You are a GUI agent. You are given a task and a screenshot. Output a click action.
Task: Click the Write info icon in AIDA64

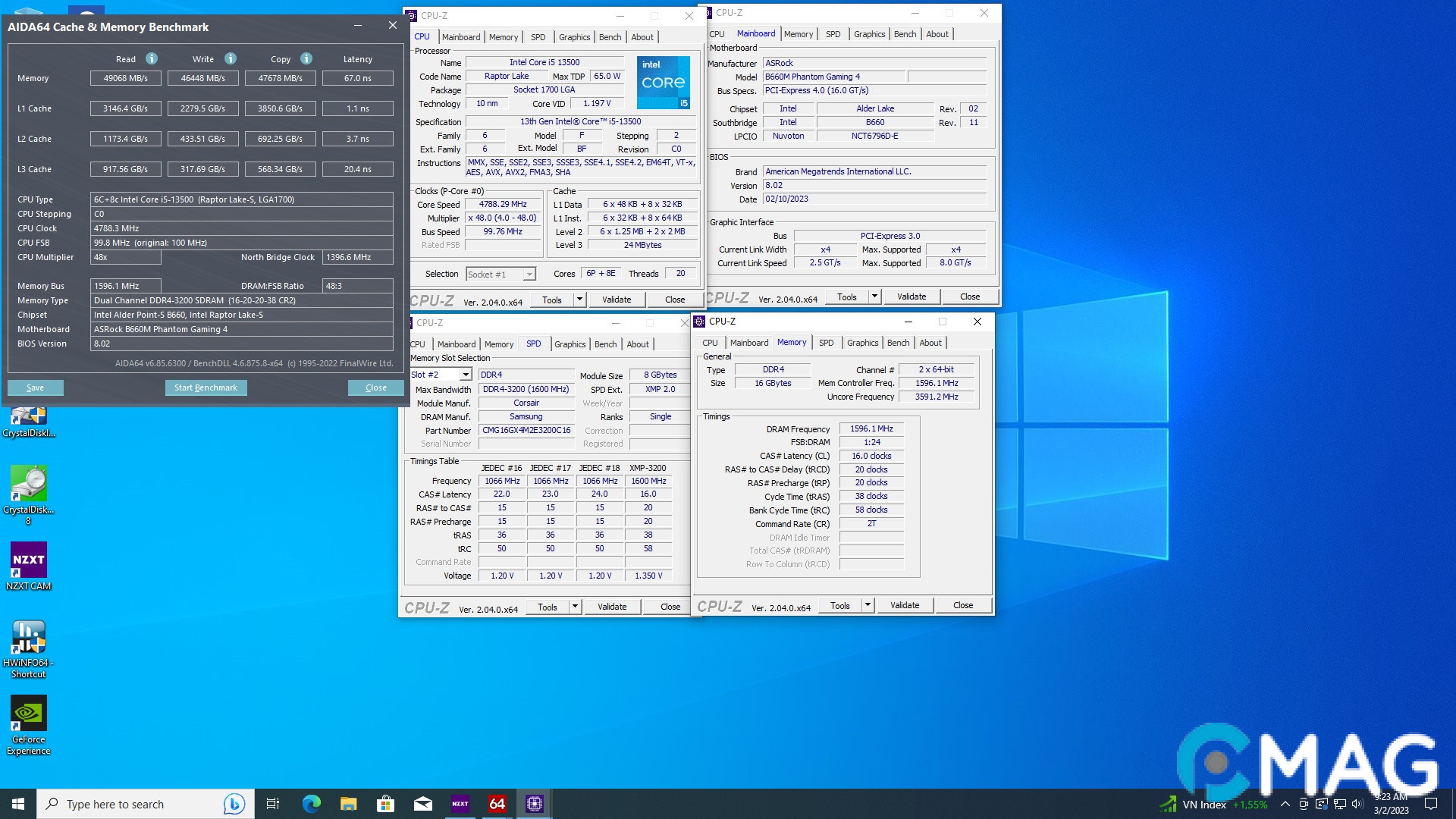[231, 59]
